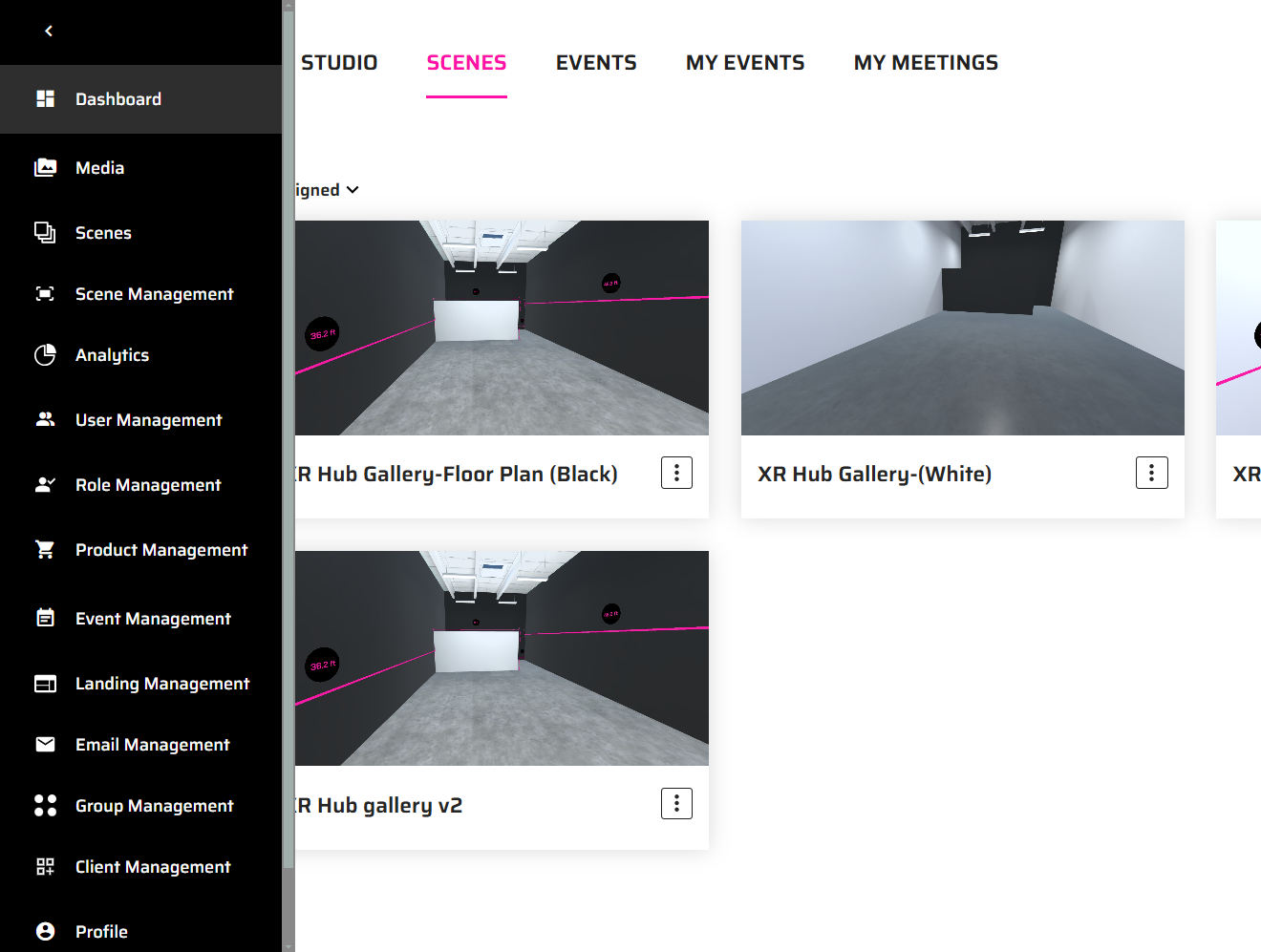Open Profile label in sidebar
Screen dimensions: 1261x952
coord(101,932)
